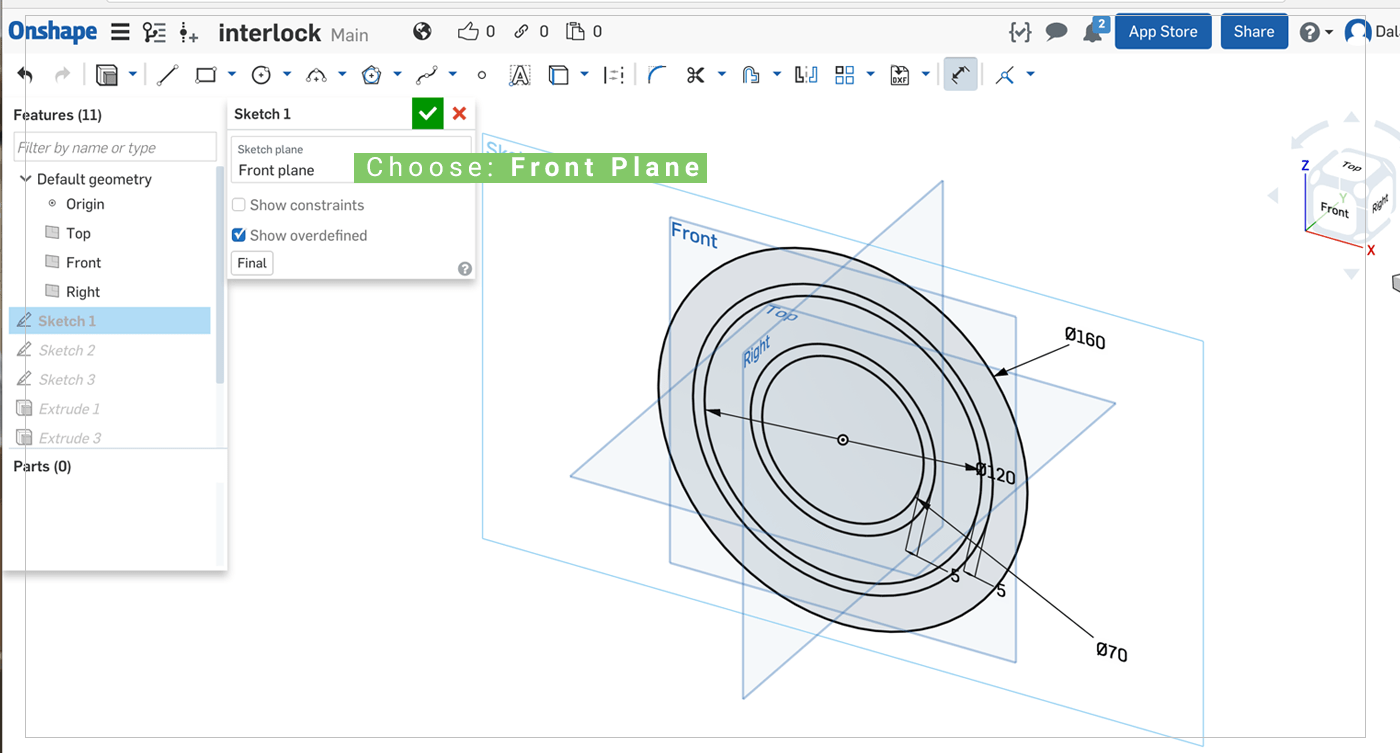Click the Undo arrow in toolbar
This screenshot has height=753, width=1400.
point(25,75)
